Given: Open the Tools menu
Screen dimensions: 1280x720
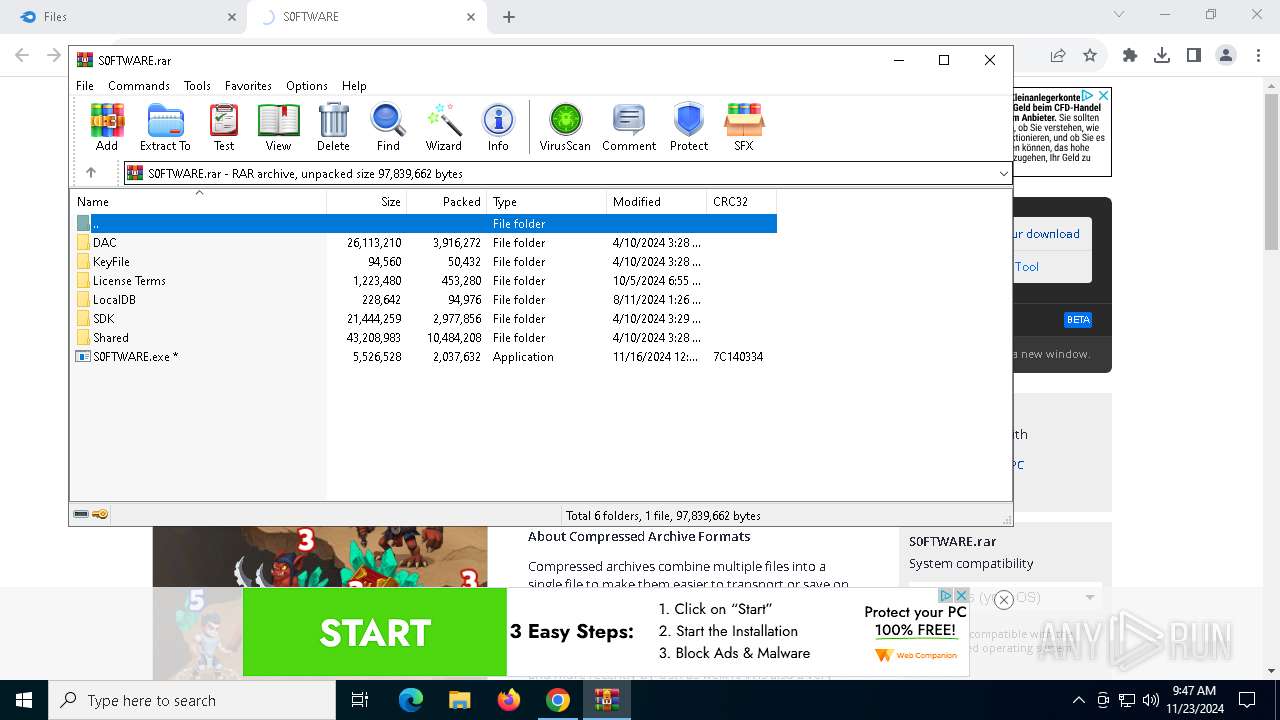Looking at the screenshot, I should pyautogui.click(x=197, y=86).
